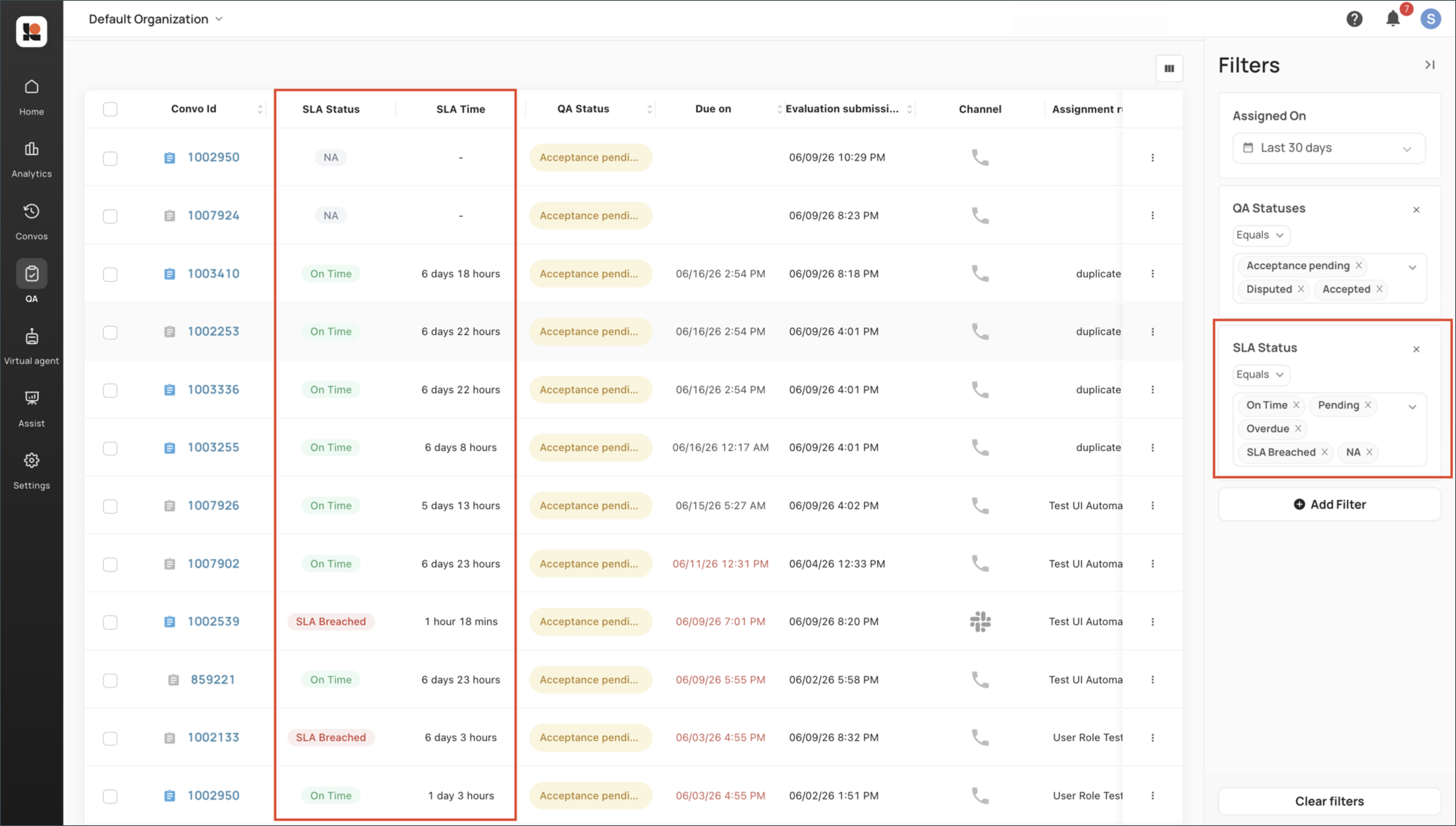
Task: Open the three-dot menu for convo 1002539
Action: click(1152, 622)
